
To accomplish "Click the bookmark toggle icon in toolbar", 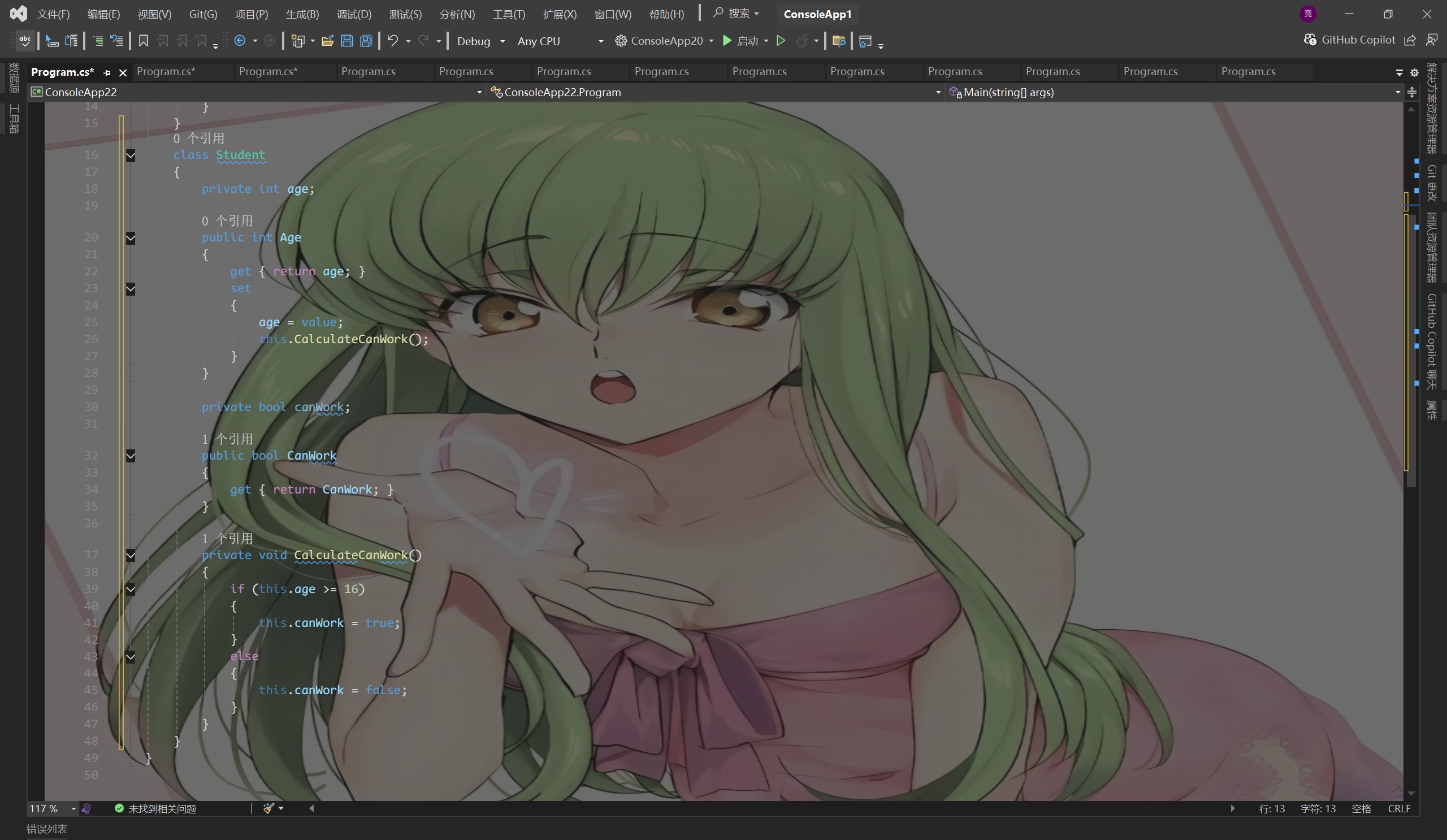I will (144, 41).
